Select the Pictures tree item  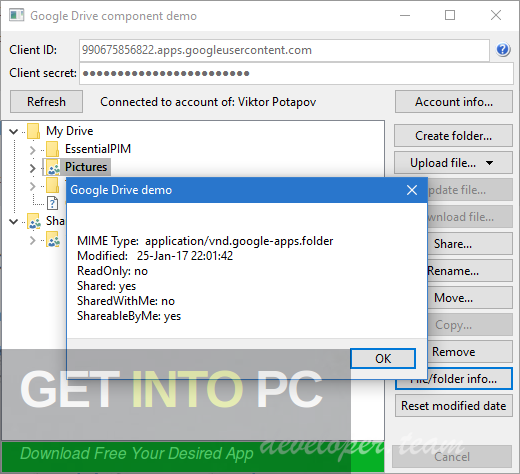pos(86,167)
